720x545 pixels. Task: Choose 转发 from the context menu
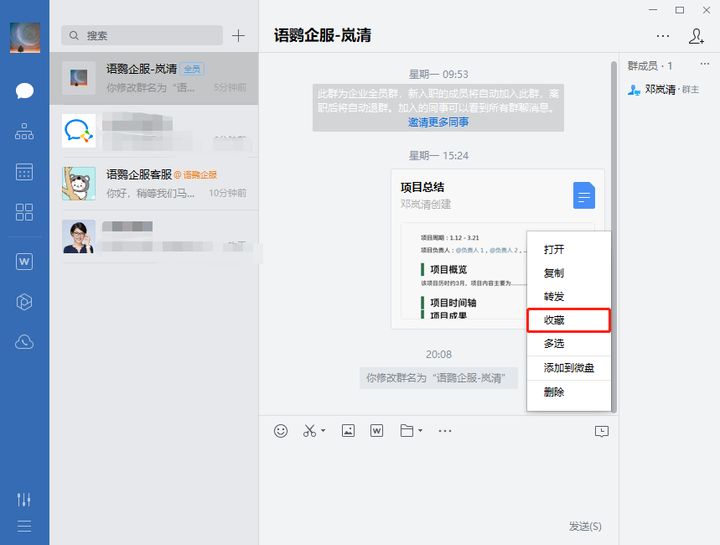pyautogui.click(x=554, y=296)
